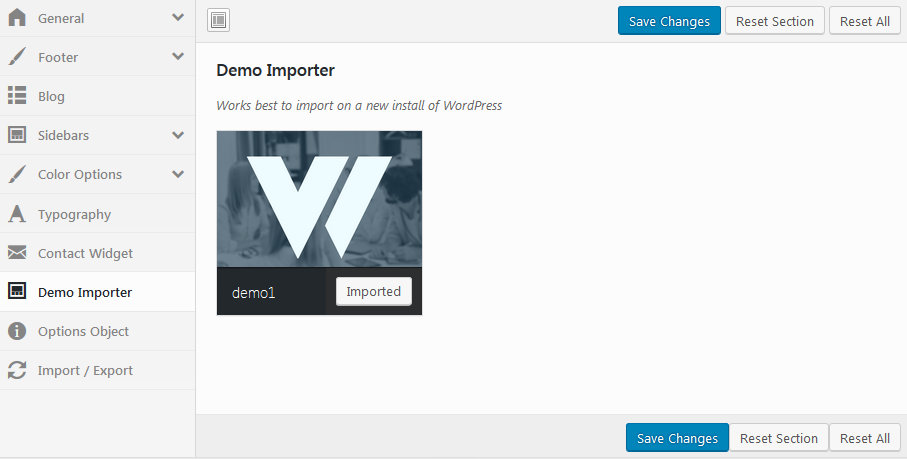The width and height of the screenshot is (907, 459).
Task: Click the Blog list icon
Action: click(x=17, y=96)
